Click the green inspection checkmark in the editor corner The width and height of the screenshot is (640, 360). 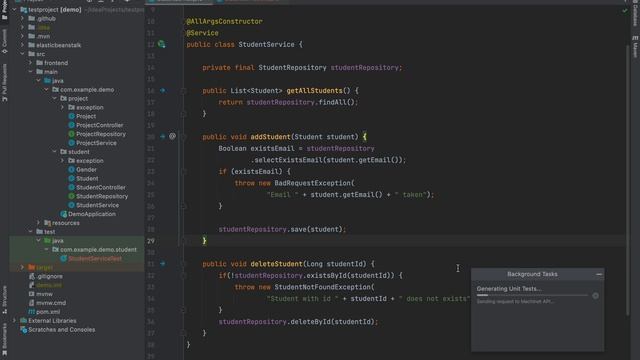[625, 11]
